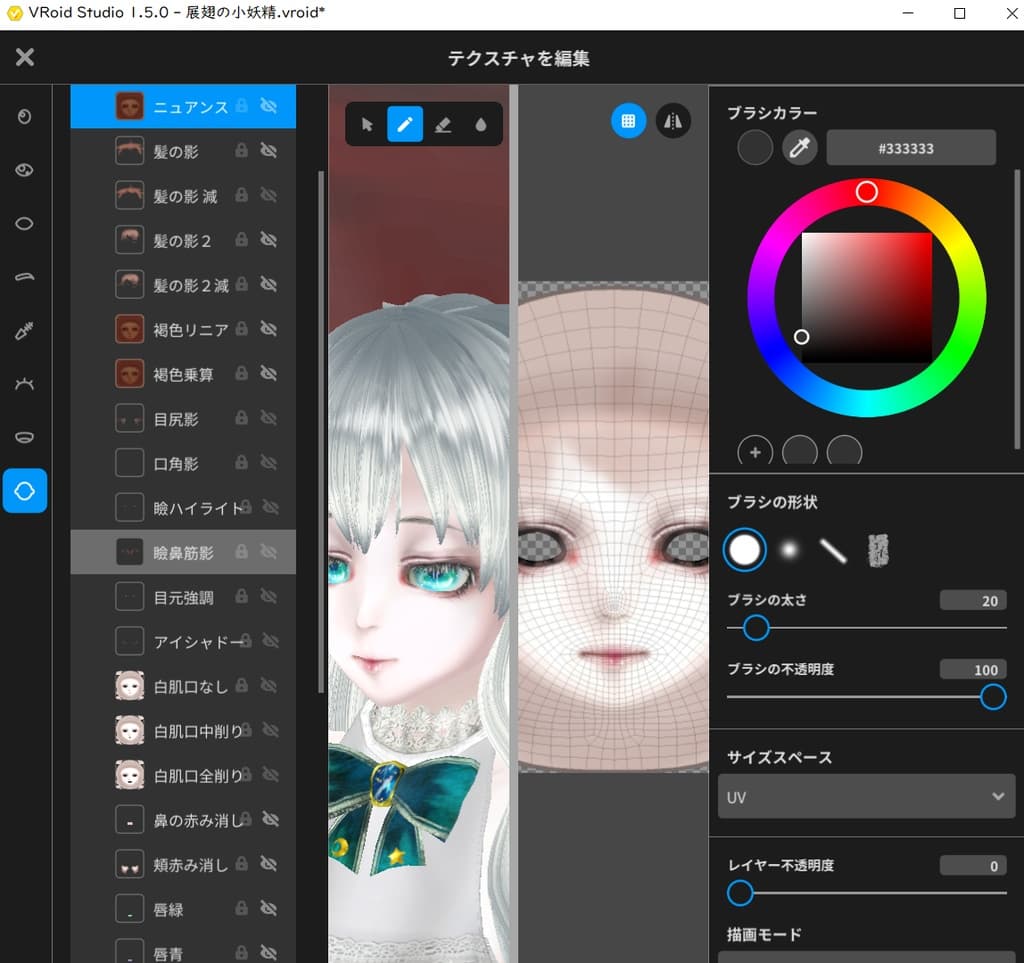Viewport: 1024px width, 963px height.
Task: Pick color with the eyedropper tool
Action: pyautogui.click(x=799, y=148)
